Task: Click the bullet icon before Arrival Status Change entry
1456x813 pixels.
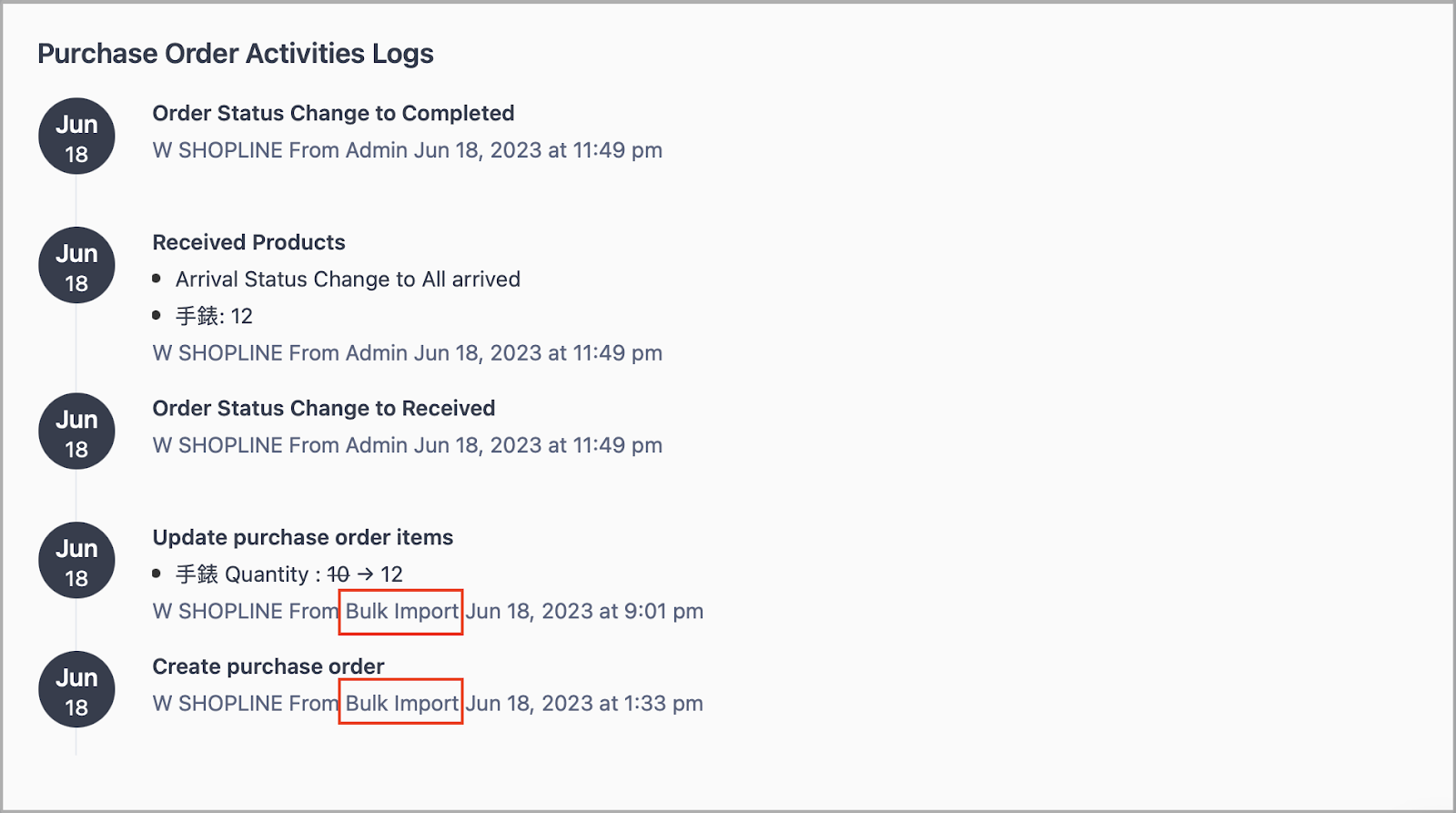Action: click(158, 278)
